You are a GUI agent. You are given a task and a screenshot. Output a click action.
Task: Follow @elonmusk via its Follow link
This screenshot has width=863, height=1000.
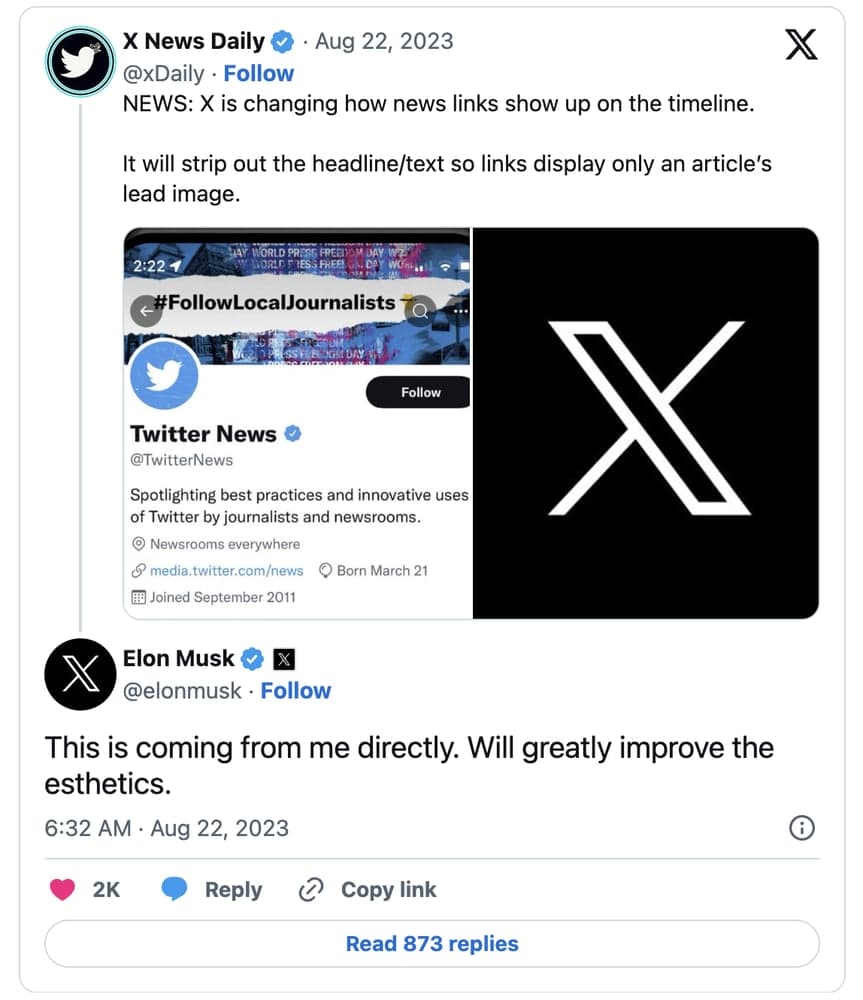(295, 690)
